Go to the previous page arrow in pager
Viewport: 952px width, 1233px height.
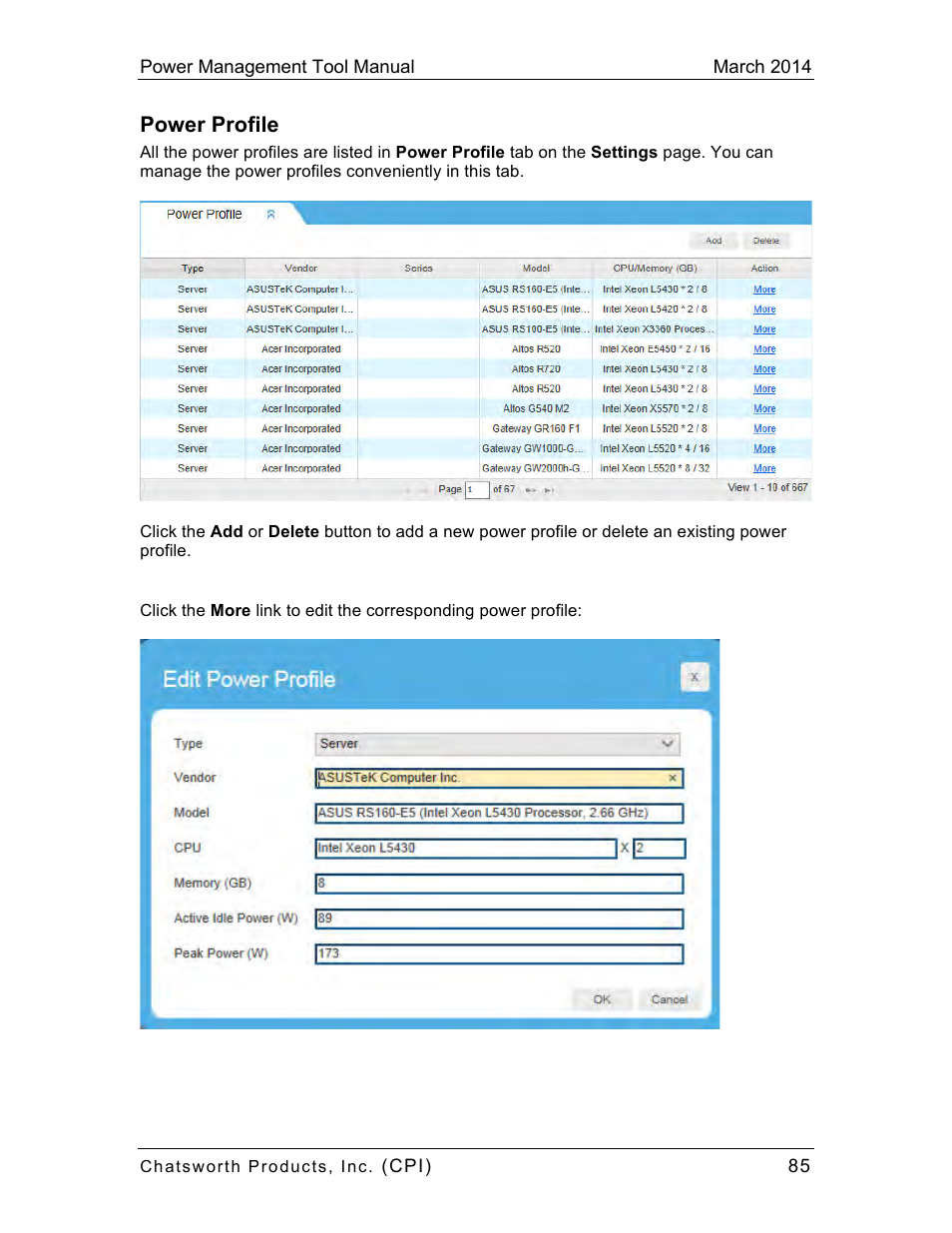click(x=425, y=490)
